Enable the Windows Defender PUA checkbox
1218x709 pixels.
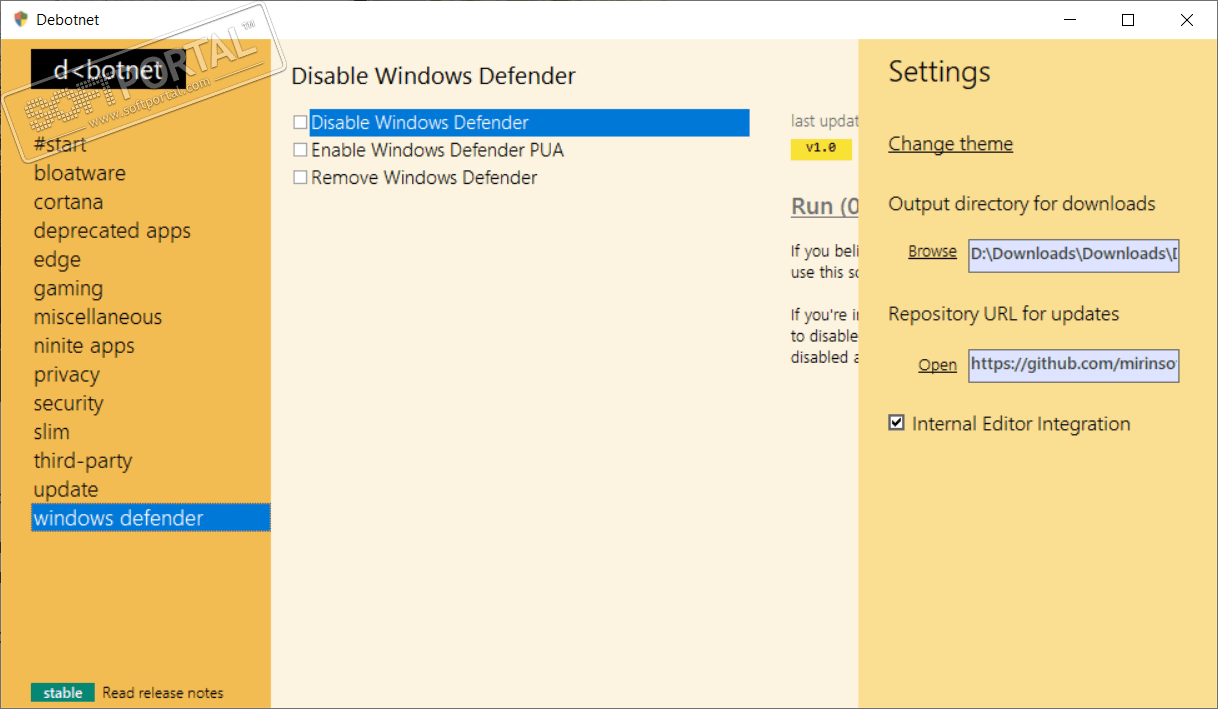click(x=300, y=150)
